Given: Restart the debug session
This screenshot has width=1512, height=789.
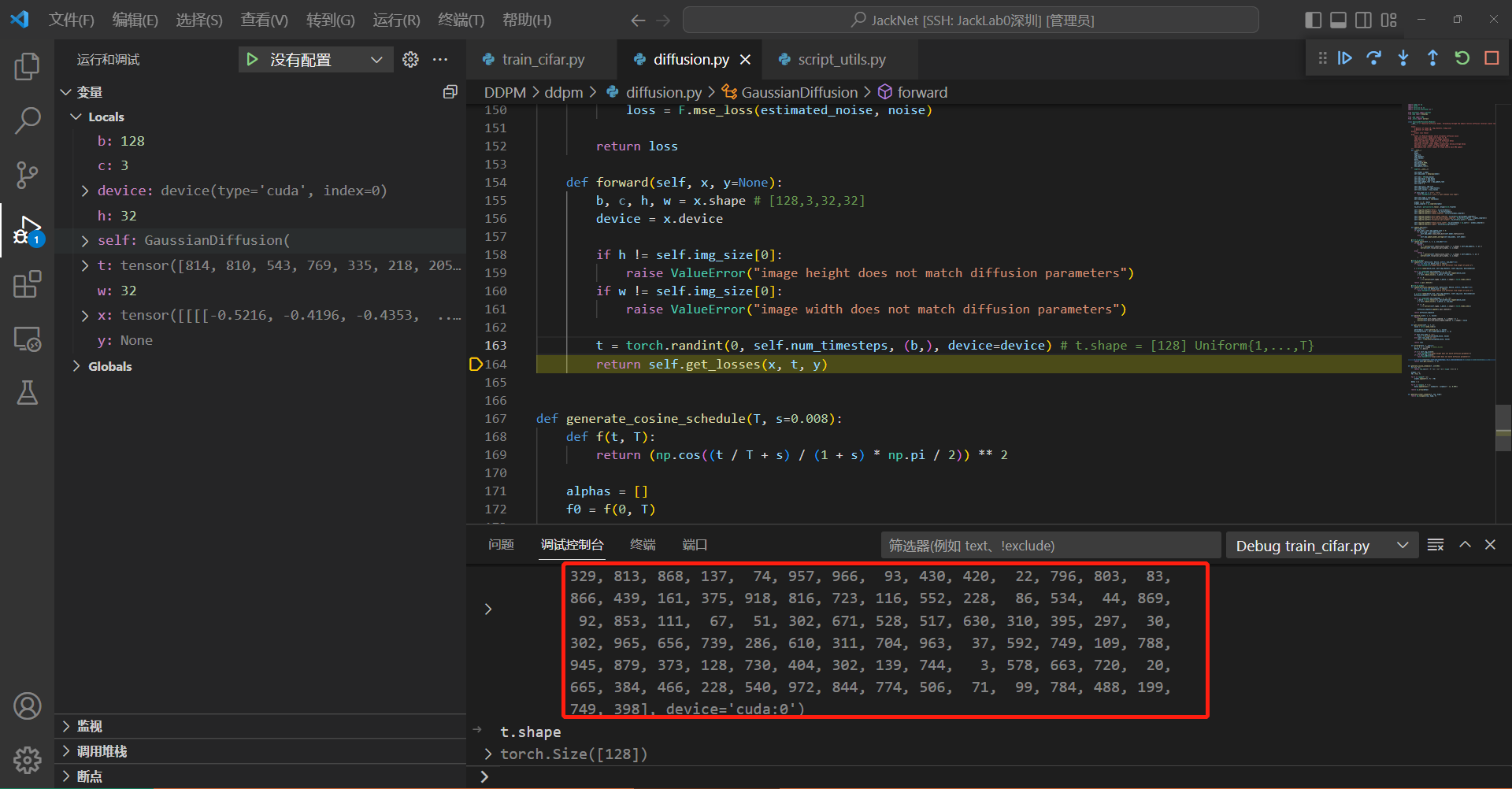Looking at the screenshot, I should click(x=1462, y=58).
